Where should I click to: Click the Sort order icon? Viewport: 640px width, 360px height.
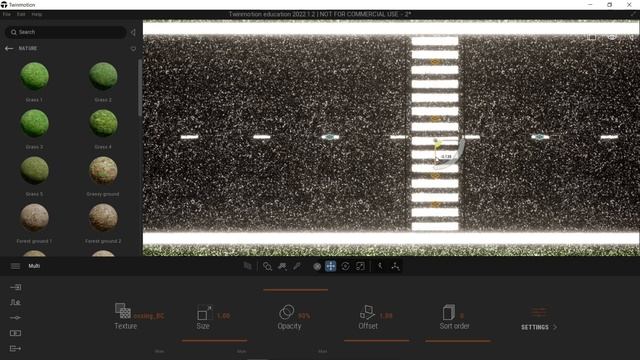point(449,312)
